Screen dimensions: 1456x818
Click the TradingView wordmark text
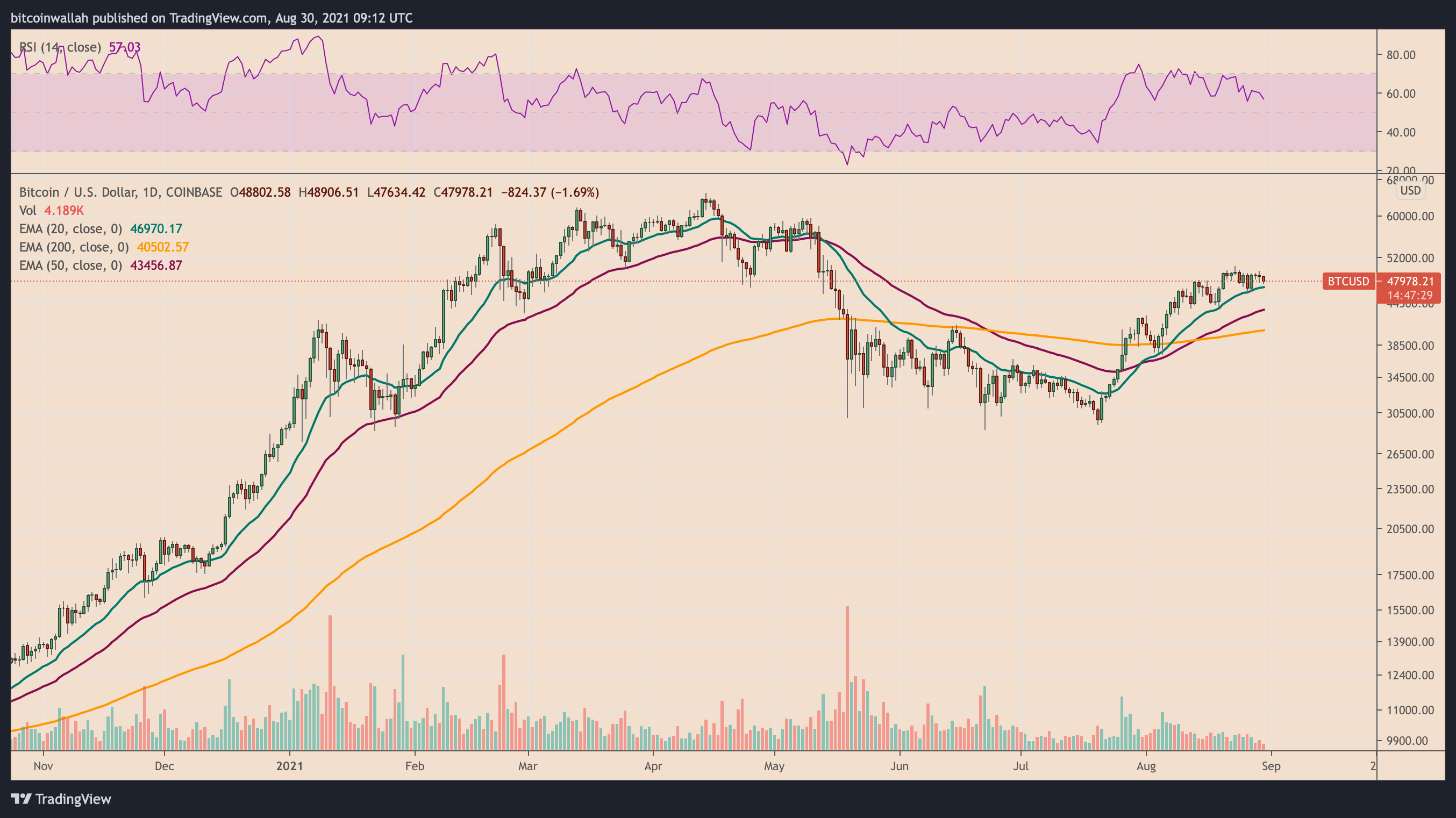point(74,799)
